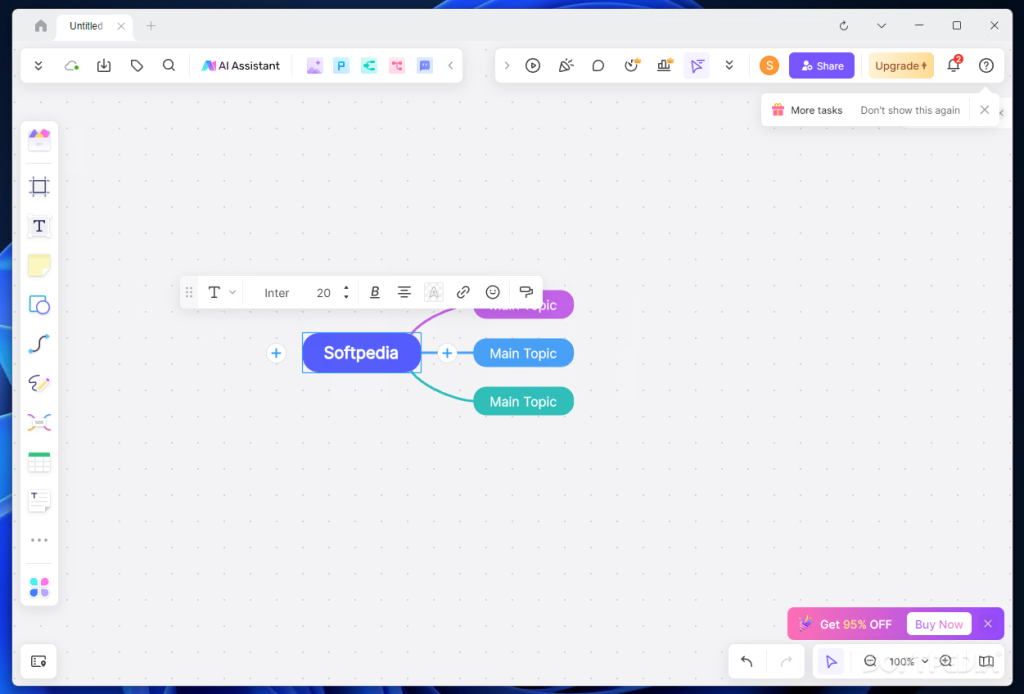
Task: Select the Shapes tool
Action: pos(39,305)
